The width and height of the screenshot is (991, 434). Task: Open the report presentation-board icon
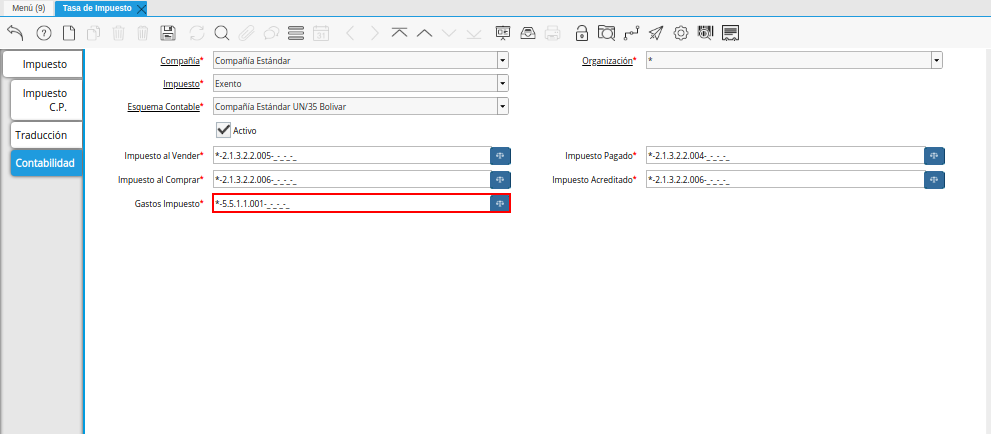point(503,33)
